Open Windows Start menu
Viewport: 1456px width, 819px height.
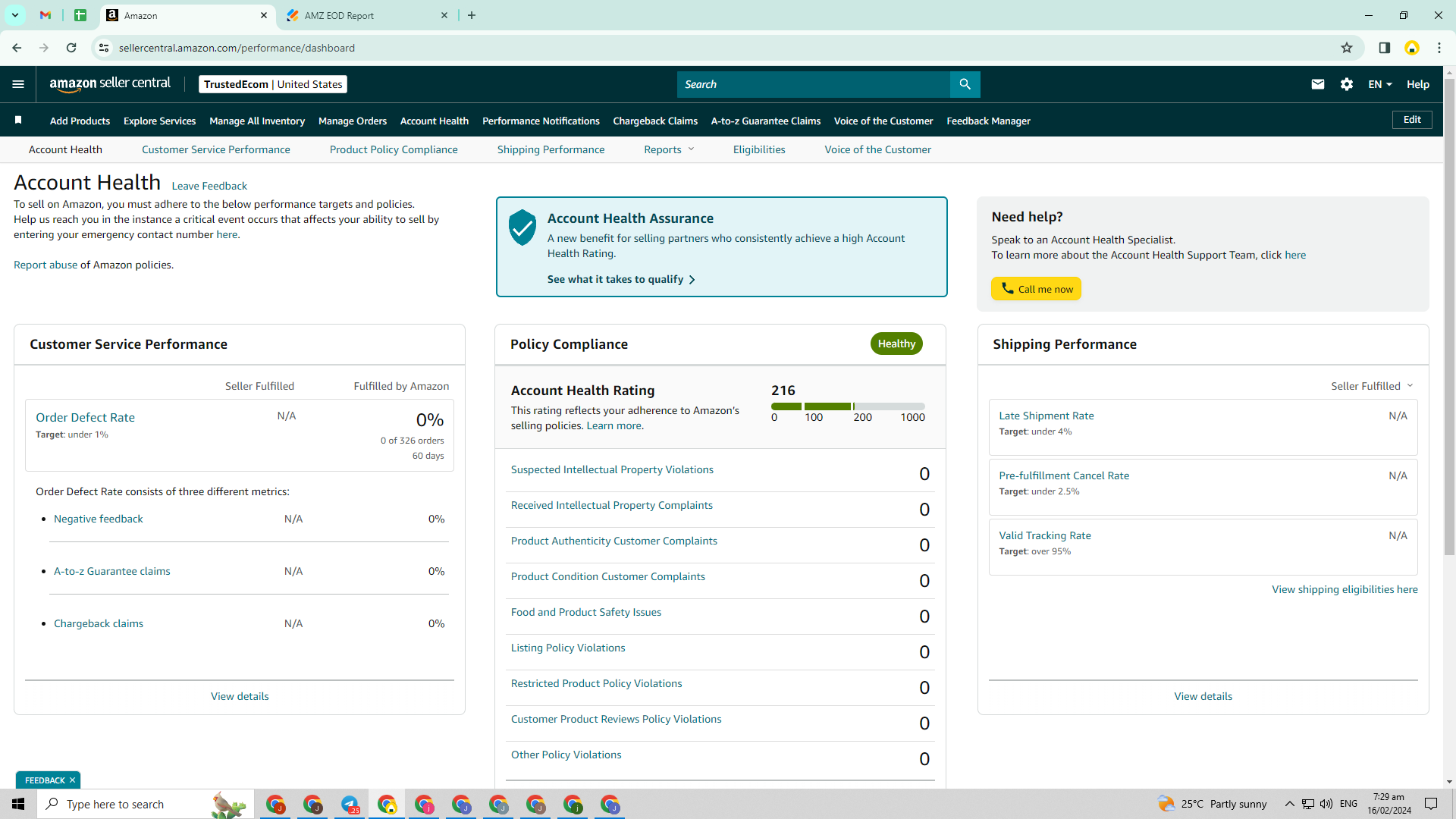coord(18,804)
